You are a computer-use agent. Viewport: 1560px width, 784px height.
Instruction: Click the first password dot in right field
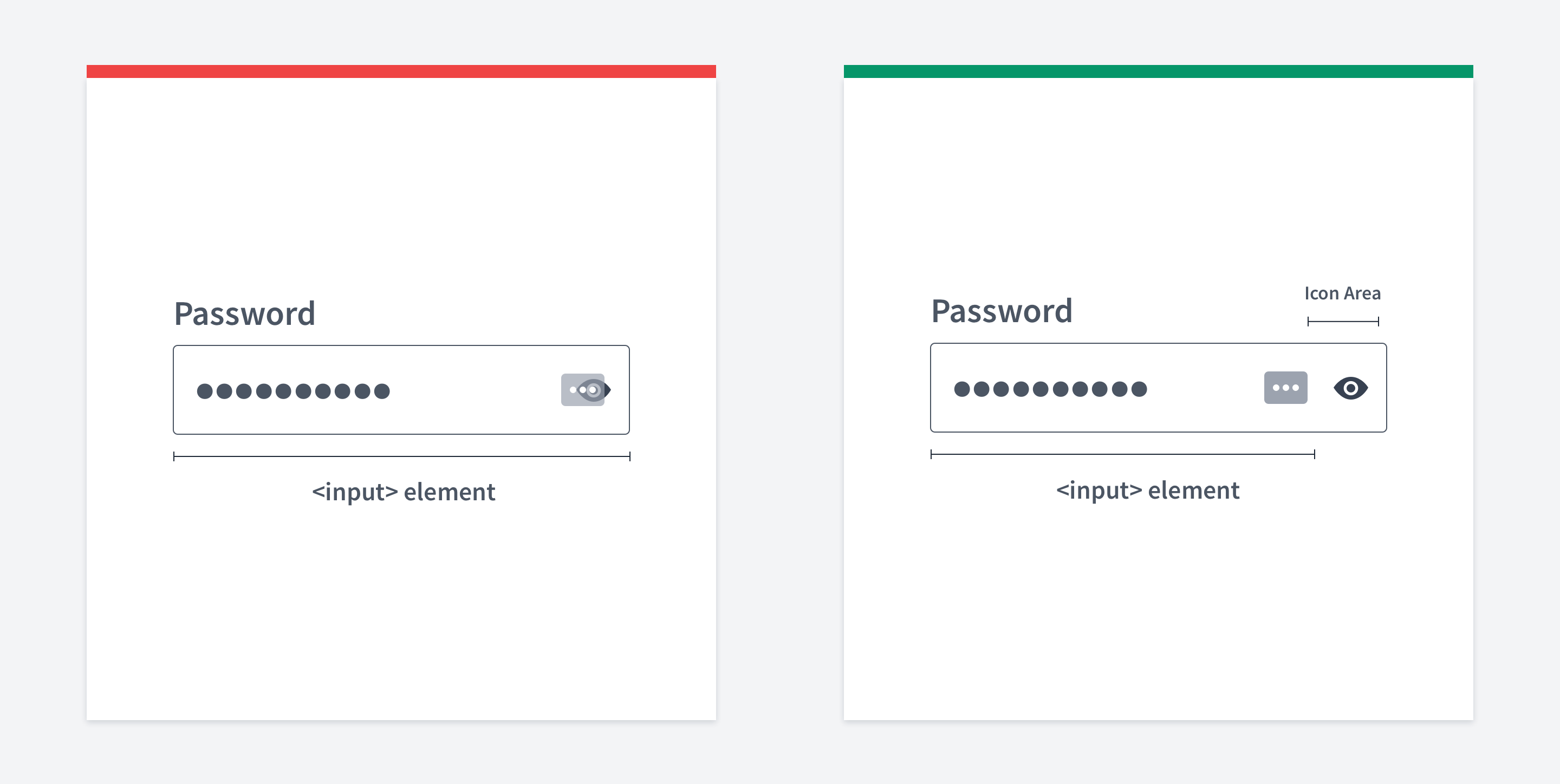961,389
